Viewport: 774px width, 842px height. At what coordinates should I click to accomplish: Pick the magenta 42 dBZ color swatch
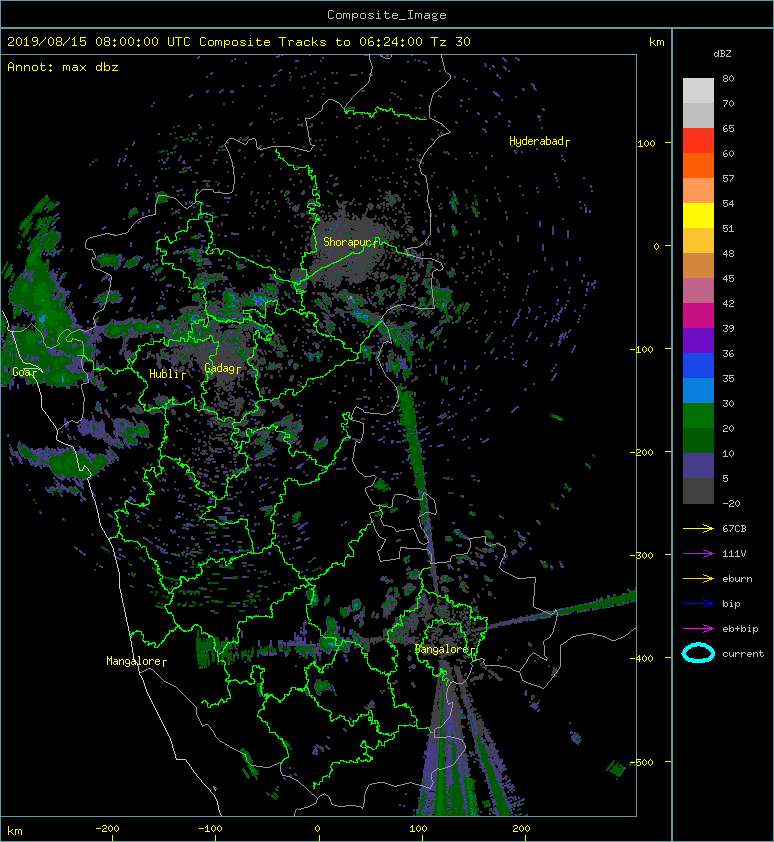click(x=698, y=315)
